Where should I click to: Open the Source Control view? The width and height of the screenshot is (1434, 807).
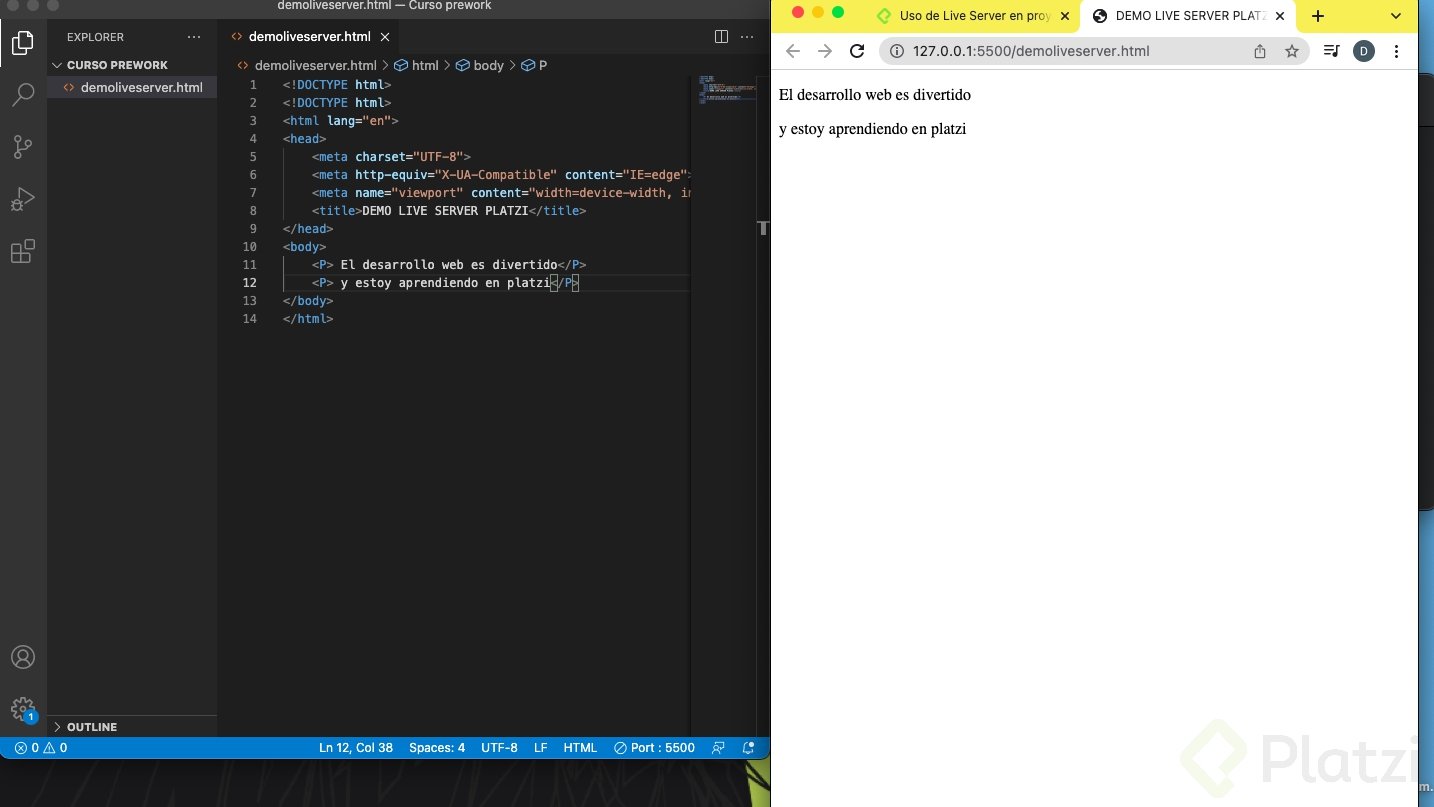coord(22,147)
